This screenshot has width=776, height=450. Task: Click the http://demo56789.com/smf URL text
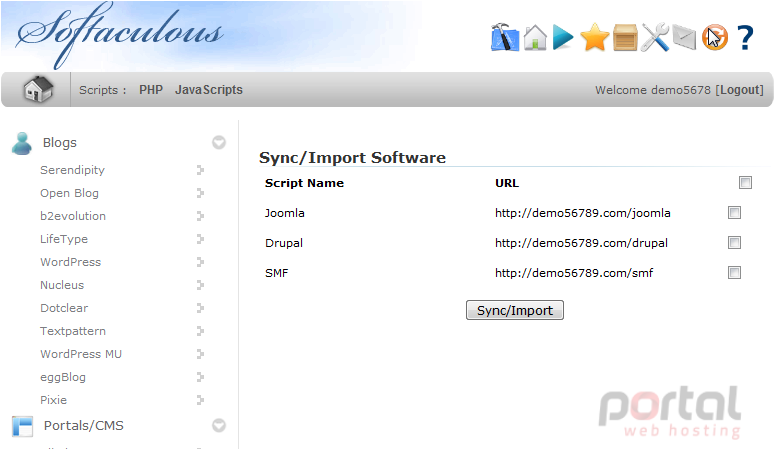click(x=574, y=273)
